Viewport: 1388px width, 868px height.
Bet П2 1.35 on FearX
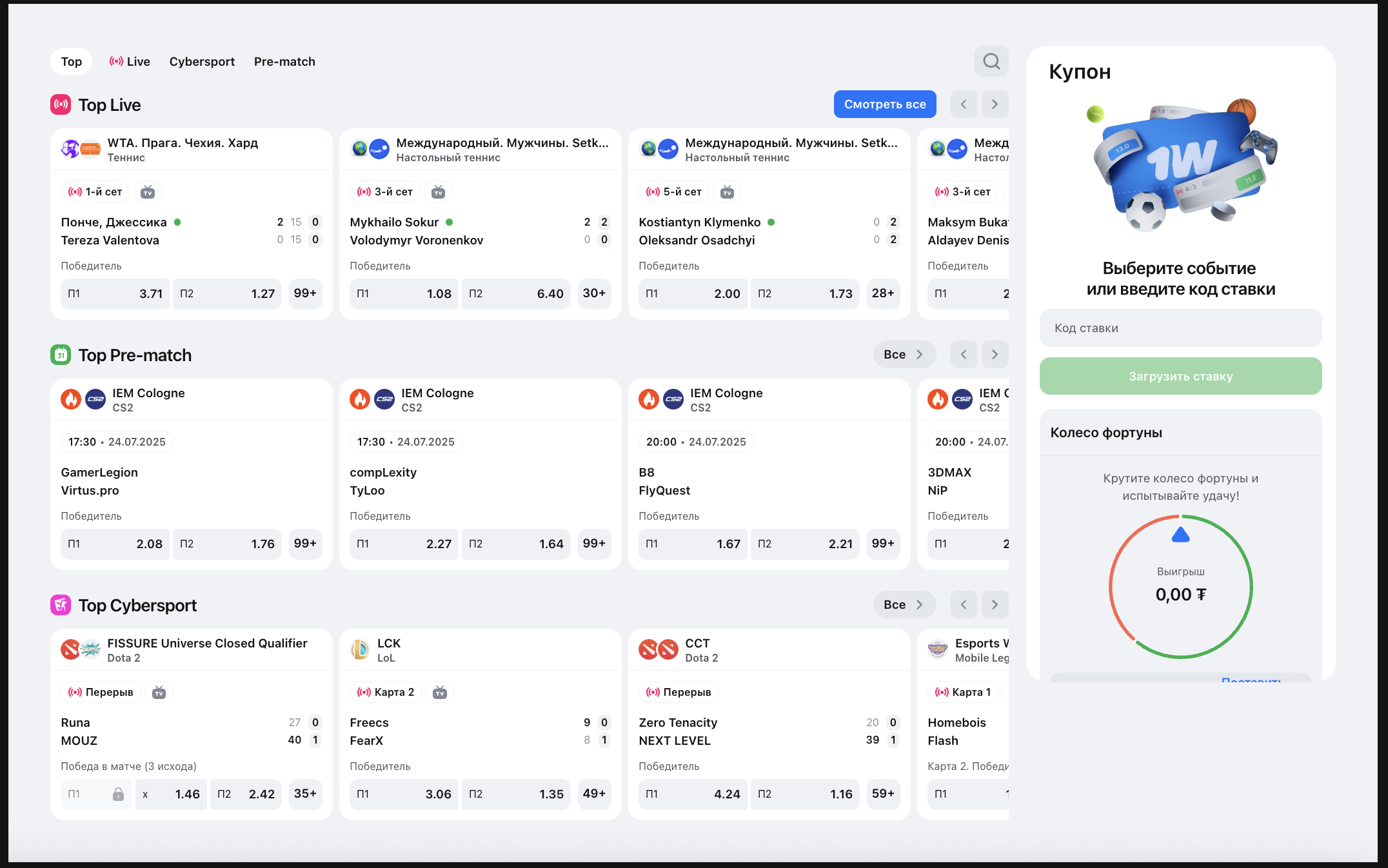coord(516,794)
